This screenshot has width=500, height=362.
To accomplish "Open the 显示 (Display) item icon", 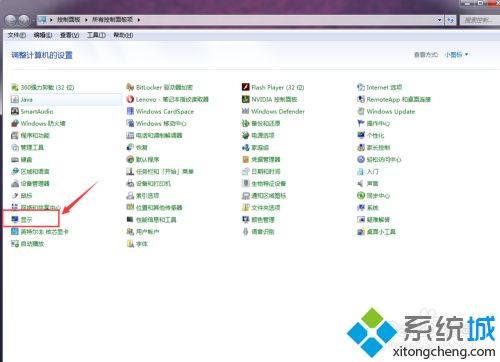I will tap(15, 219).
